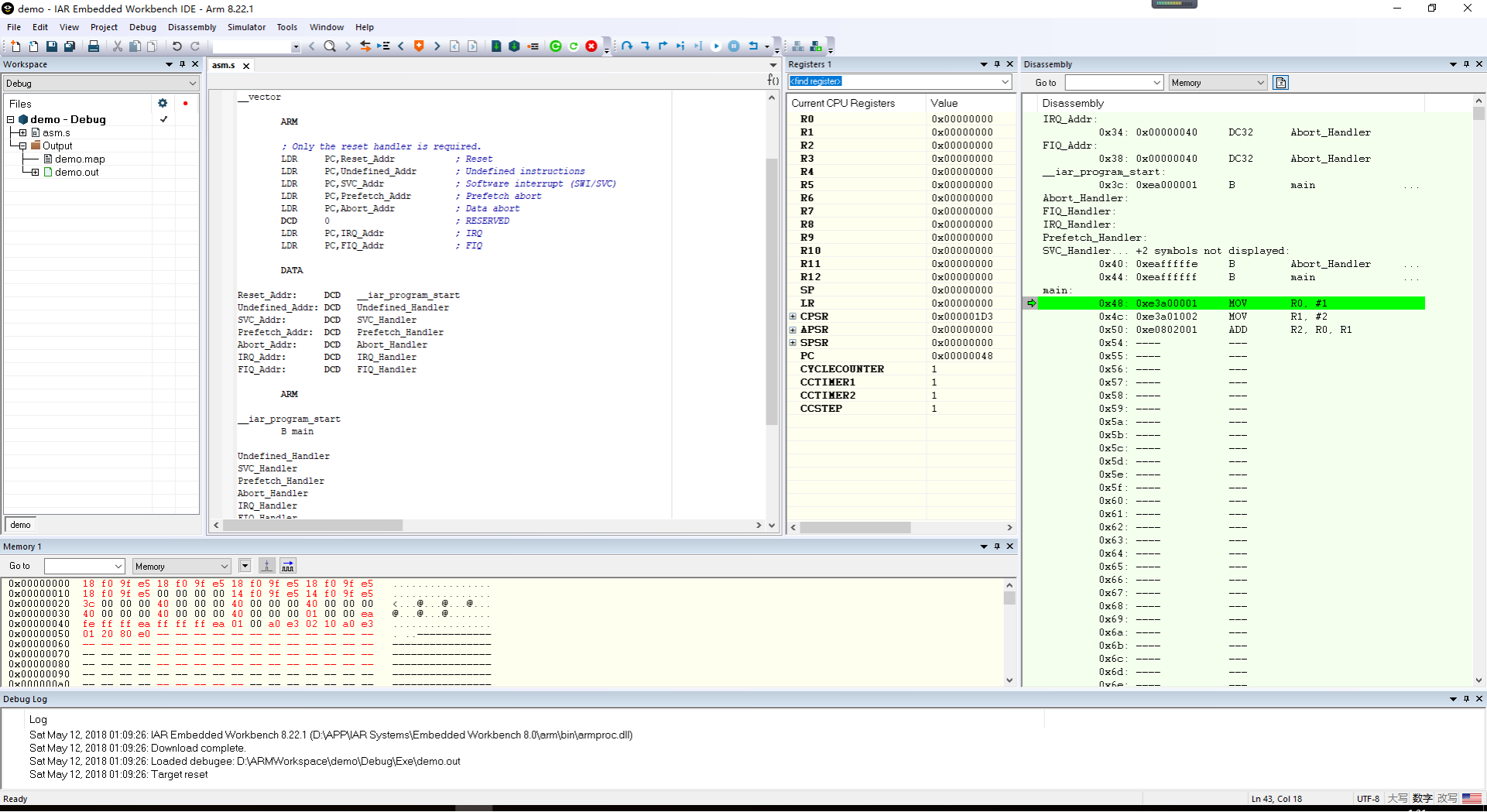Click the Compile icon in toolbar
The width and height of the screenshot is (1487, 812).
coord(496,46)
